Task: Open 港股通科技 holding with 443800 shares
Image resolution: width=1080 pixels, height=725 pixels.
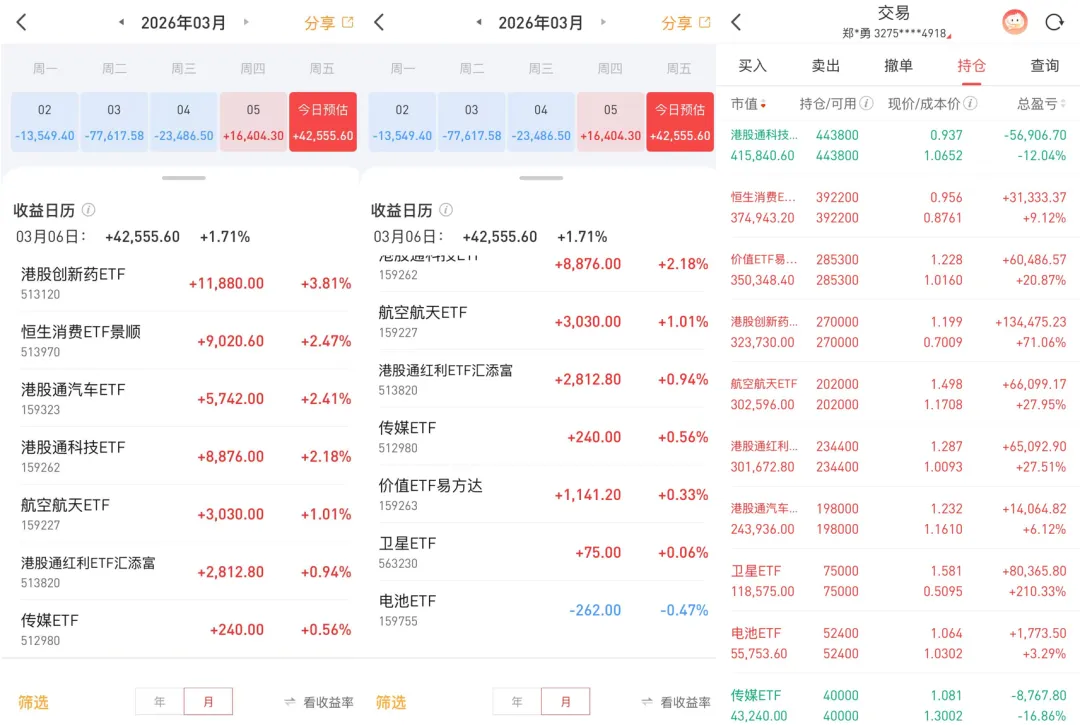Action: click(898, 145)
